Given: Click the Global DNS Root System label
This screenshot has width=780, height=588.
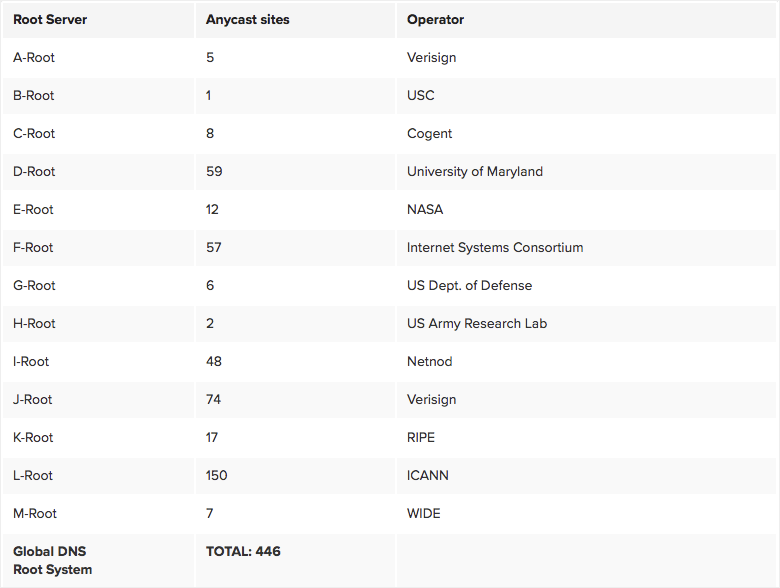Looking at the screenshot, I should 52,561.
